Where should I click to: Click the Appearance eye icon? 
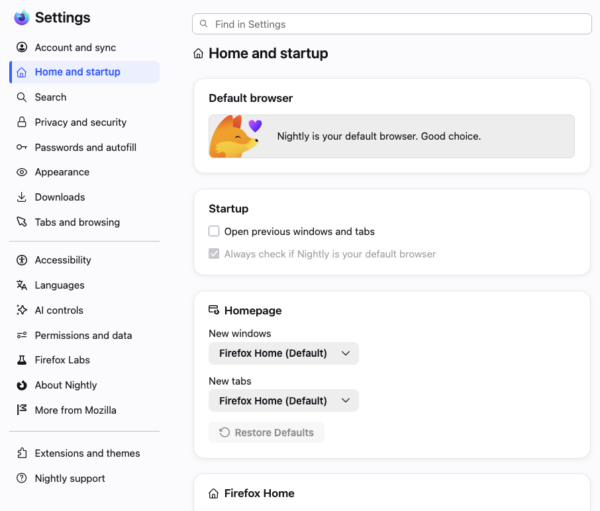22,172
